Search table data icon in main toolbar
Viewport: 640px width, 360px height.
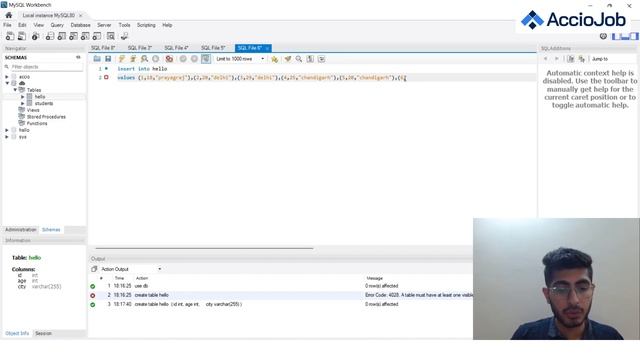click(111, 36)
